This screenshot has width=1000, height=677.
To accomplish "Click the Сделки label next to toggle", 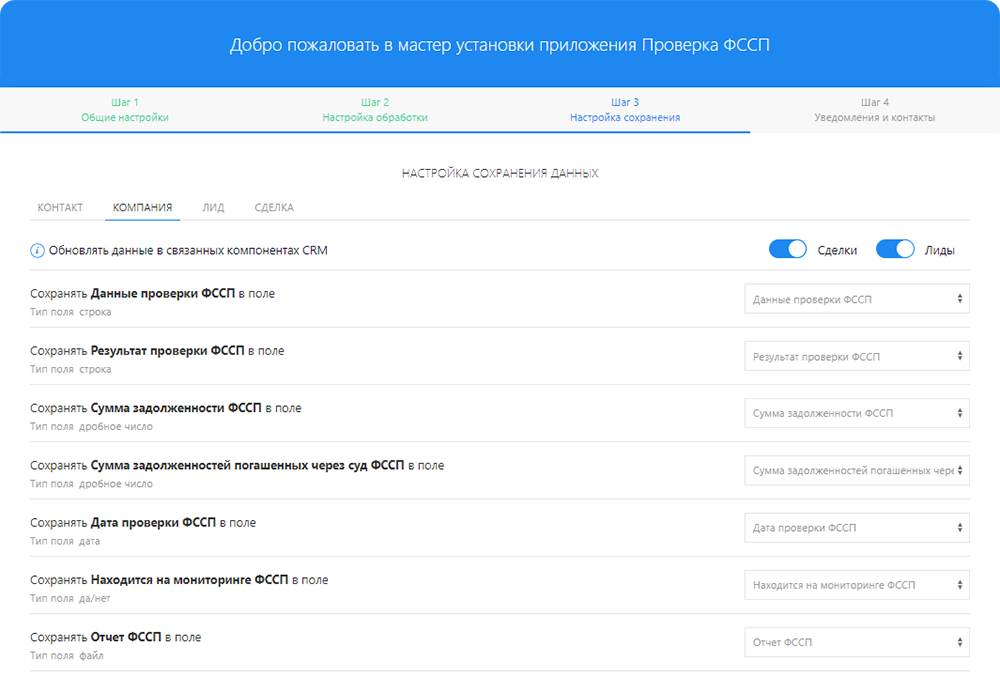I will 837,250.
